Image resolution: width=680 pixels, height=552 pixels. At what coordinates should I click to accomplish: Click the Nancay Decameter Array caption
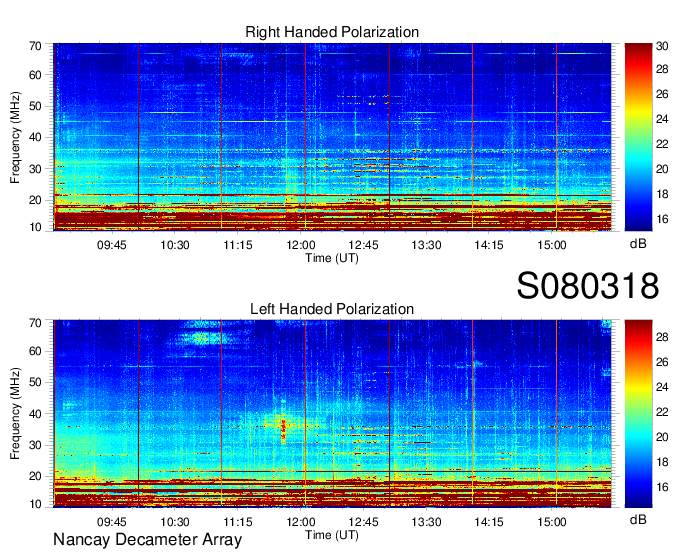pos(147,540)
